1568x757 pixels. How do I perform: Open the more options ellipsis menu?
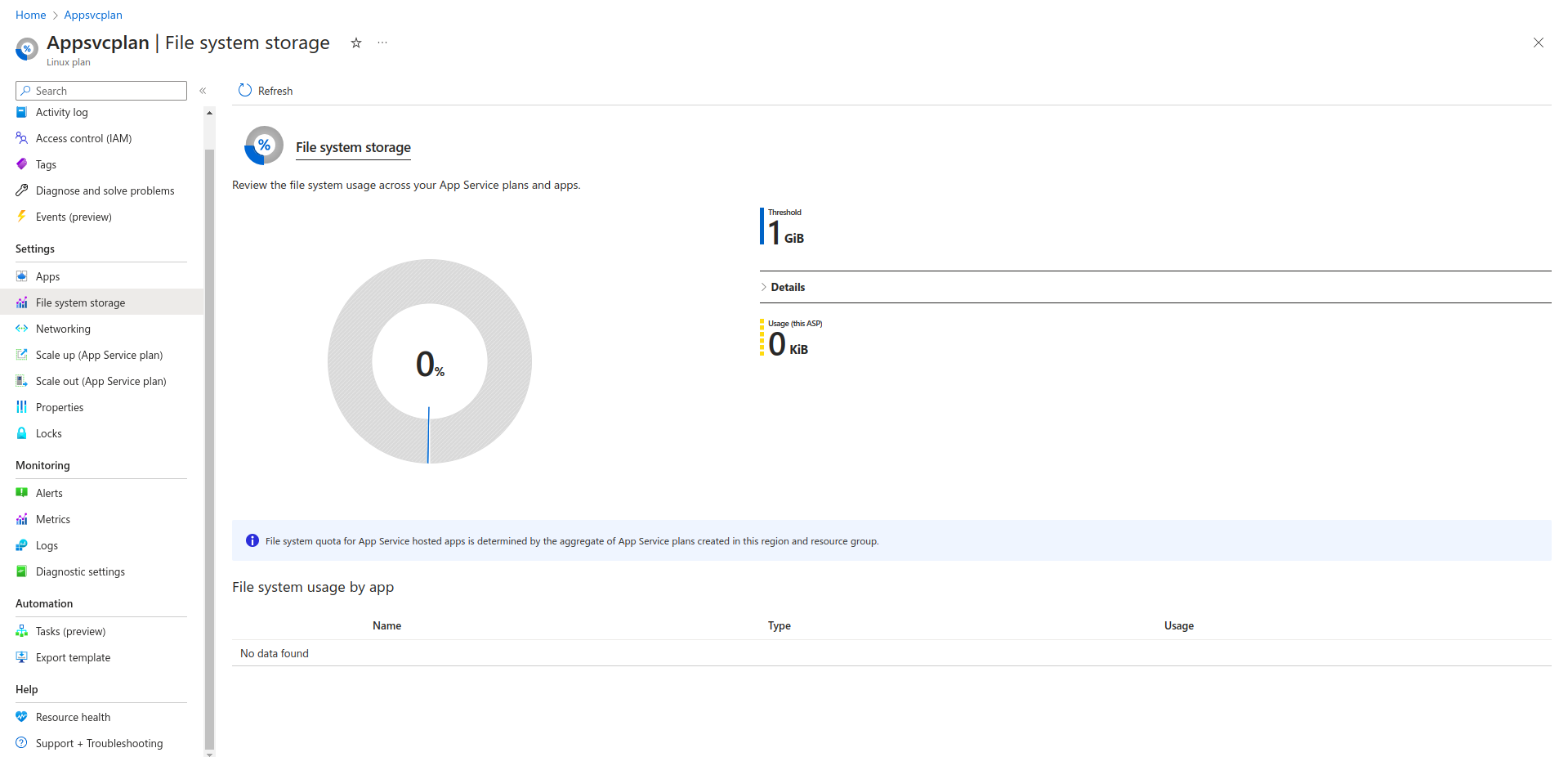(x=382, y=43)
